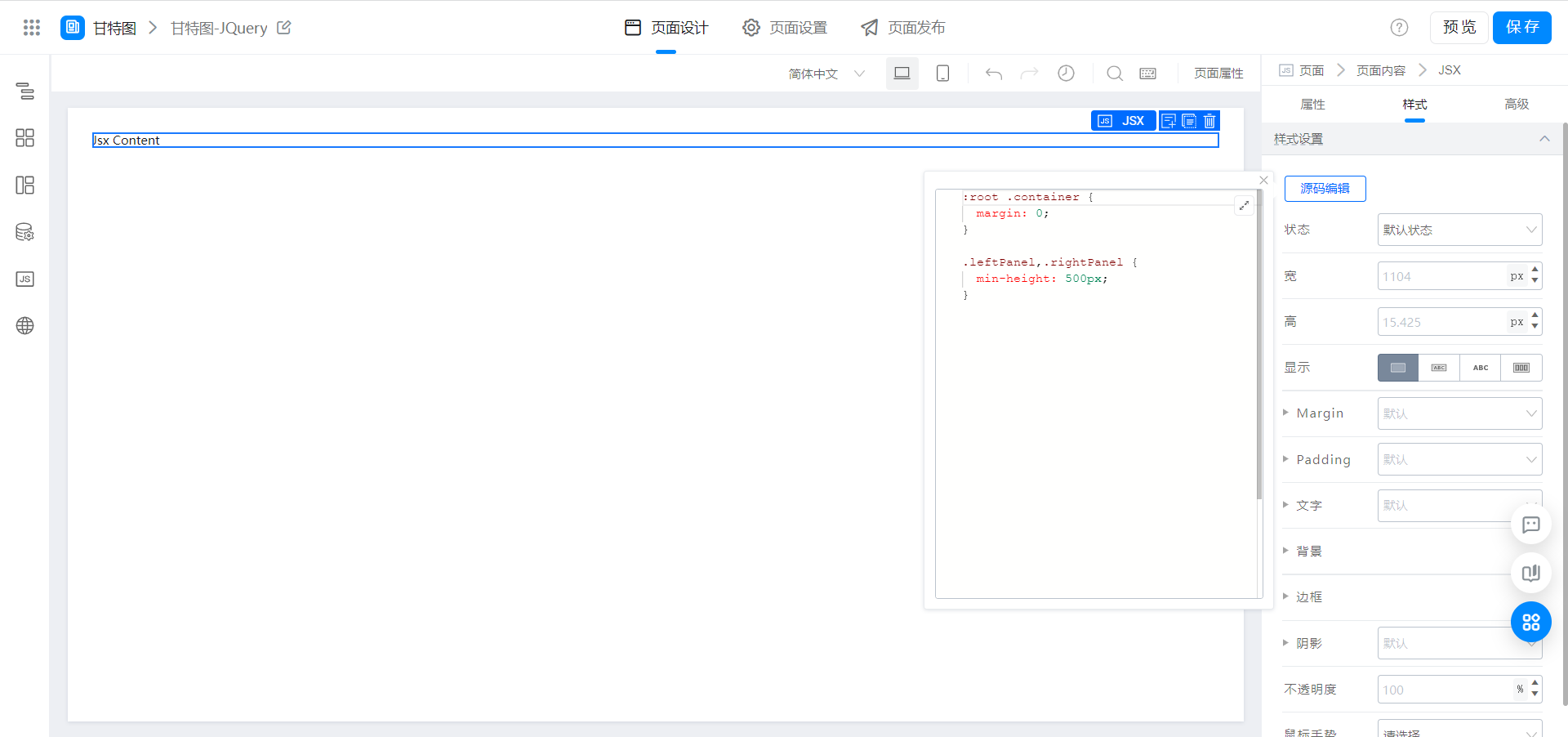Open the data source sidebar icon

[25, 232]
